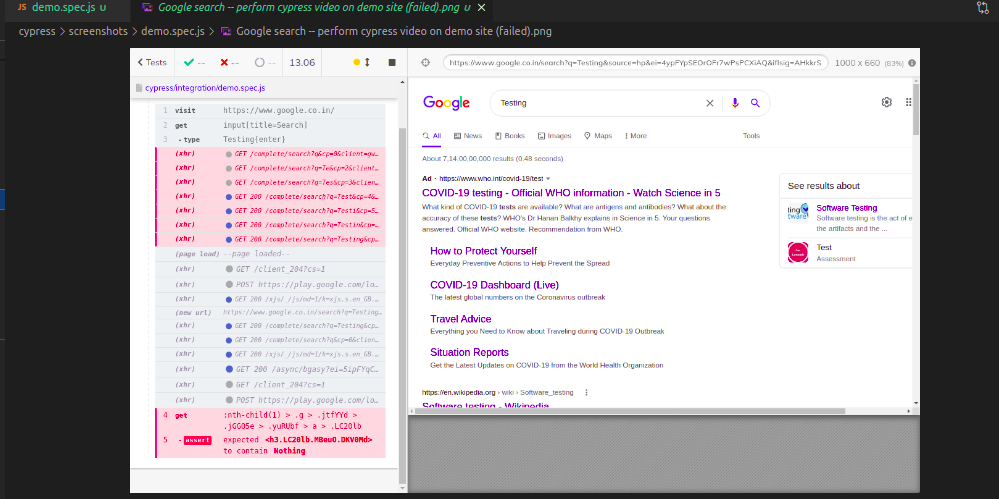999x499 pixels.
Task: Expand the breadcrumb item 'screenshots'
Action: click(97, 31)
